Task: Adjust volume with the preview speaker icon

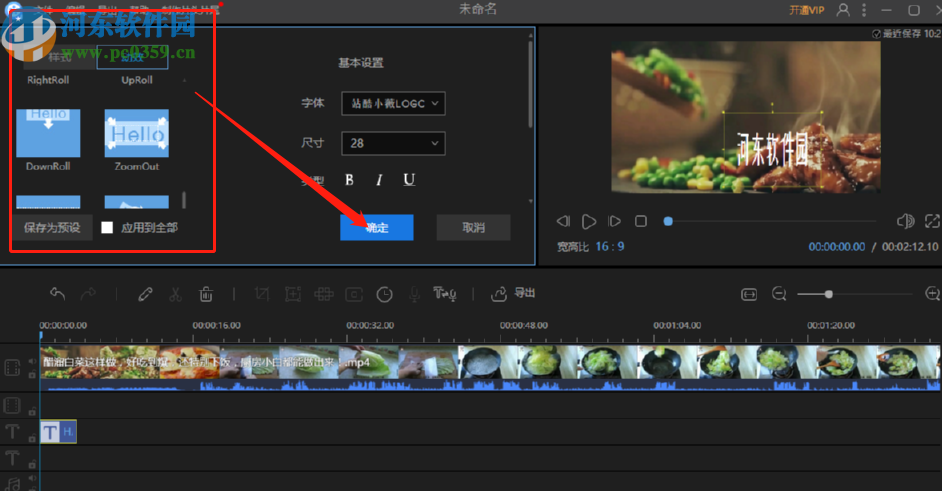Action: [905, 221]
